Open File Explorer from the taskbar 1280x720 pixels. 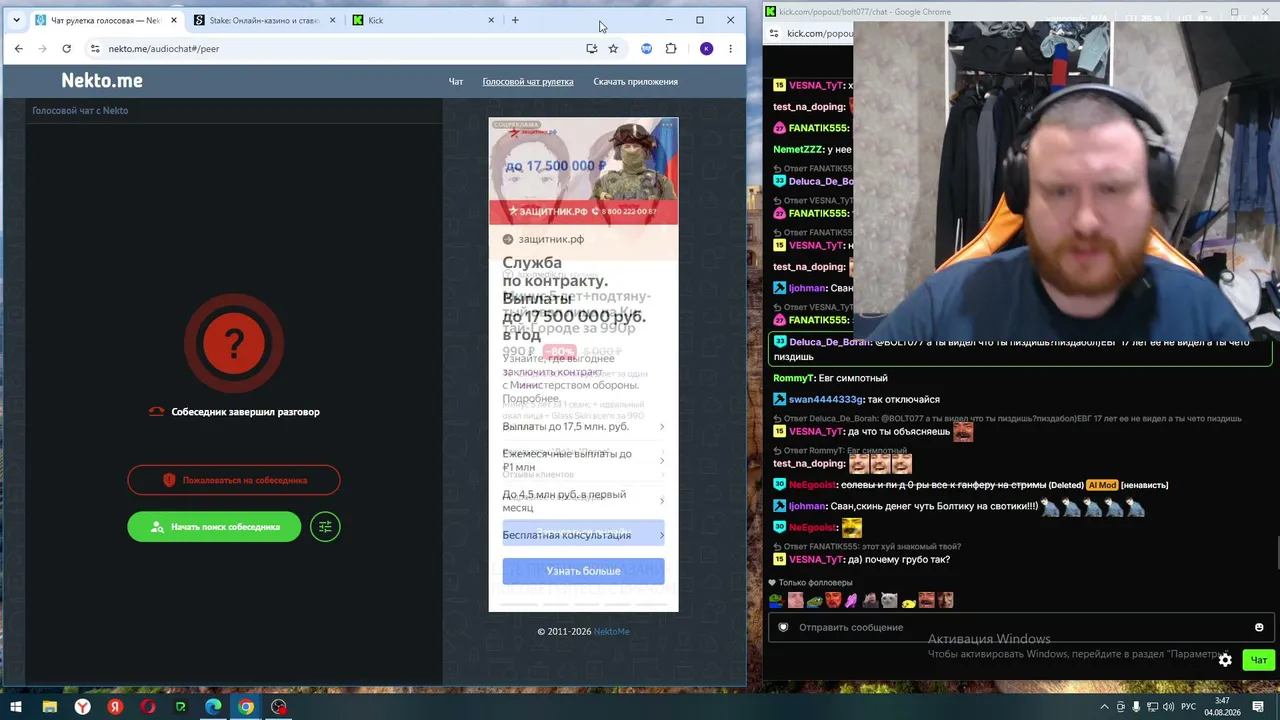coord(49,707)
